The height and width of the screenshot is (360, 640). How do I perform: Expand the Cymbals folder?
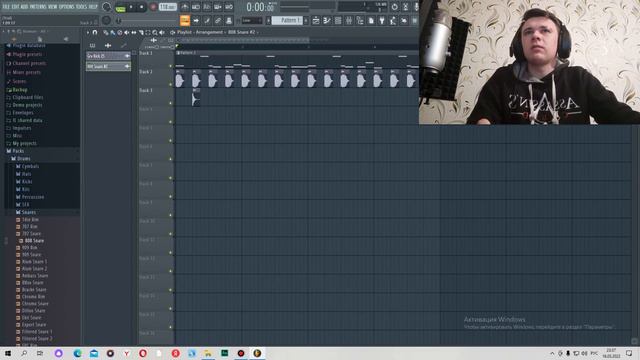[30, 166]
